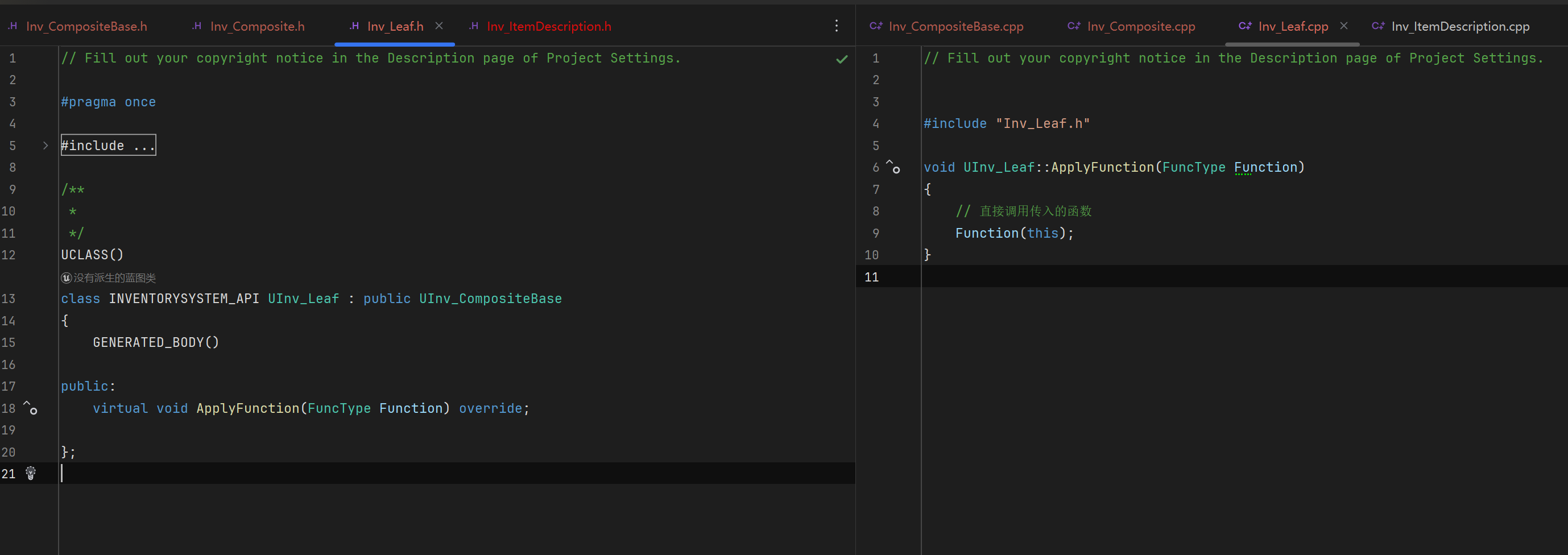The width and height of the screenshot is (1568, 555).
Task: Close the Inv_Leaf.cpp tab
Action: (x=1344, y=26)
